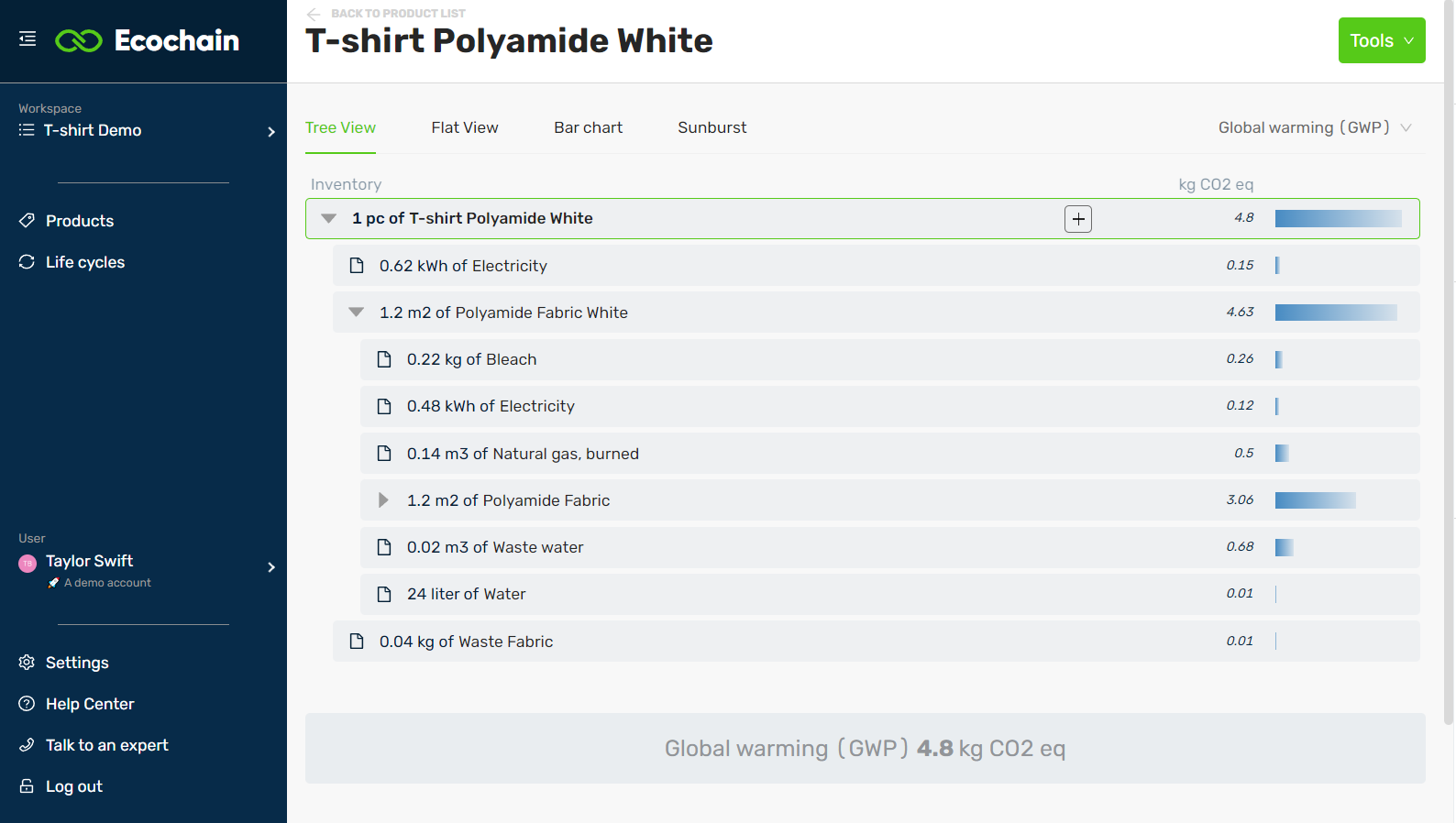Click the hamburger menu collapse icon
This screenshot has height=823, width=1456.
tap(28, 39)
